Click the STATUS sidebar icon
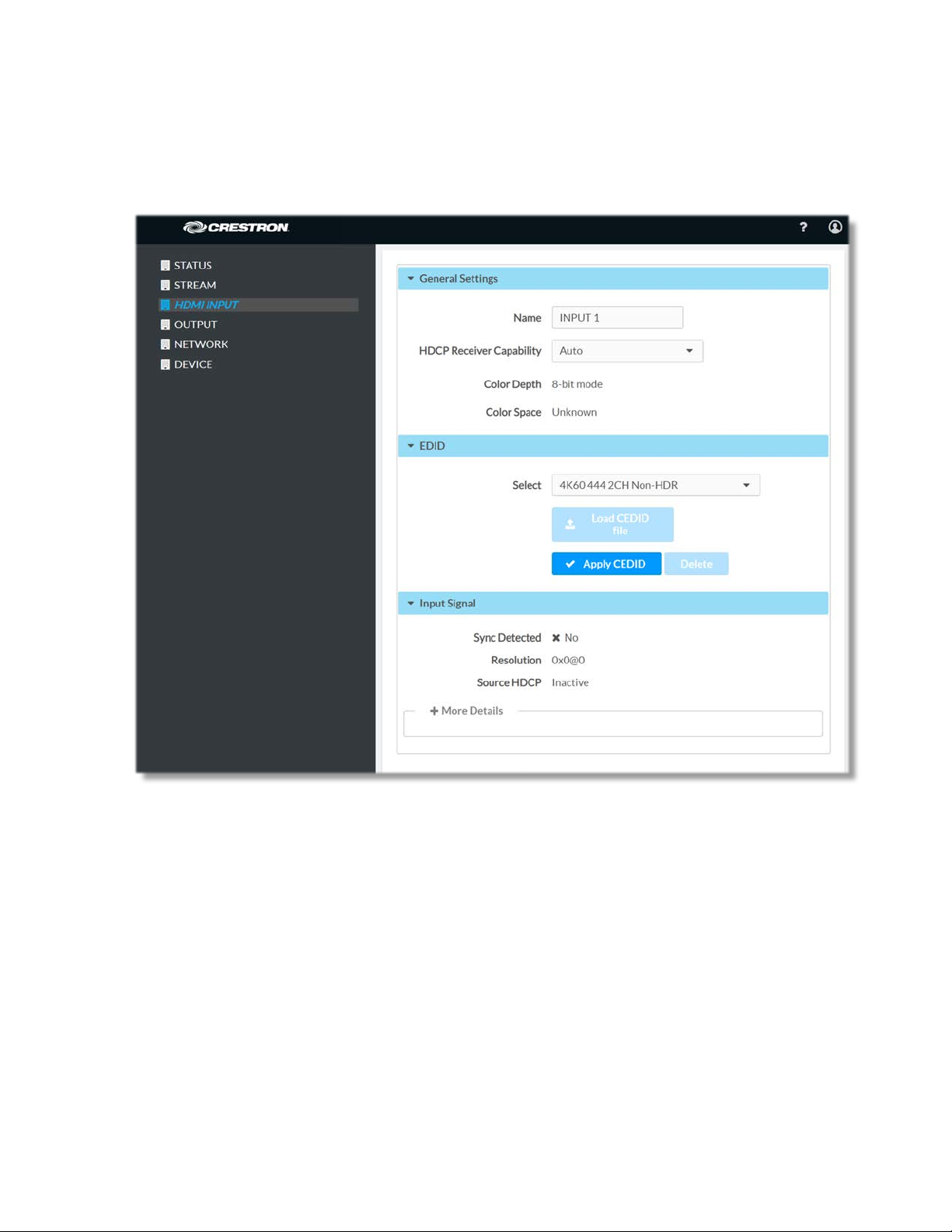Screen dimensions: 952x1232 pos(165,265)
